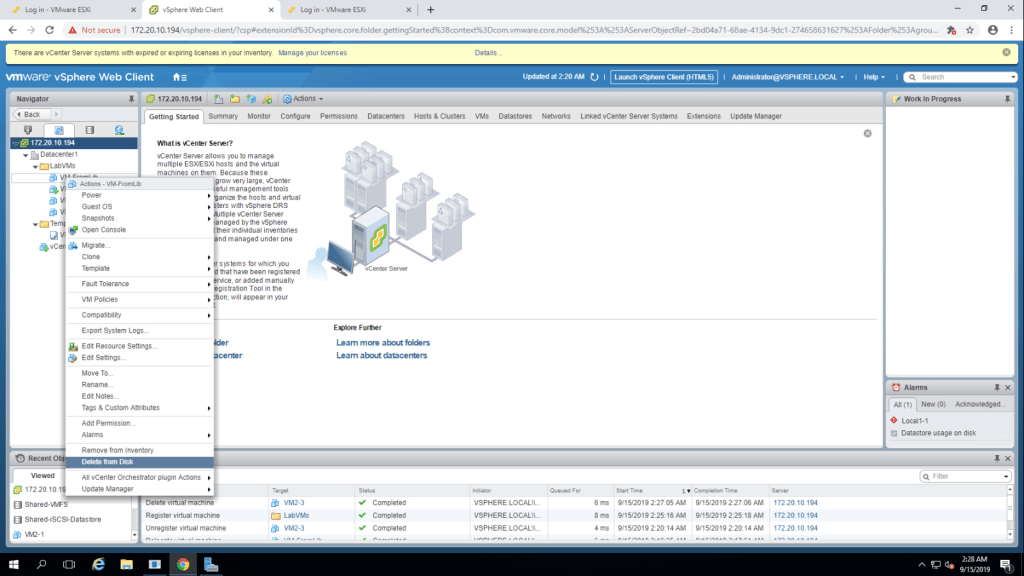The image size is (1024, 576).
Task: Open the Manage your licenses link
Action: point(312,52)
